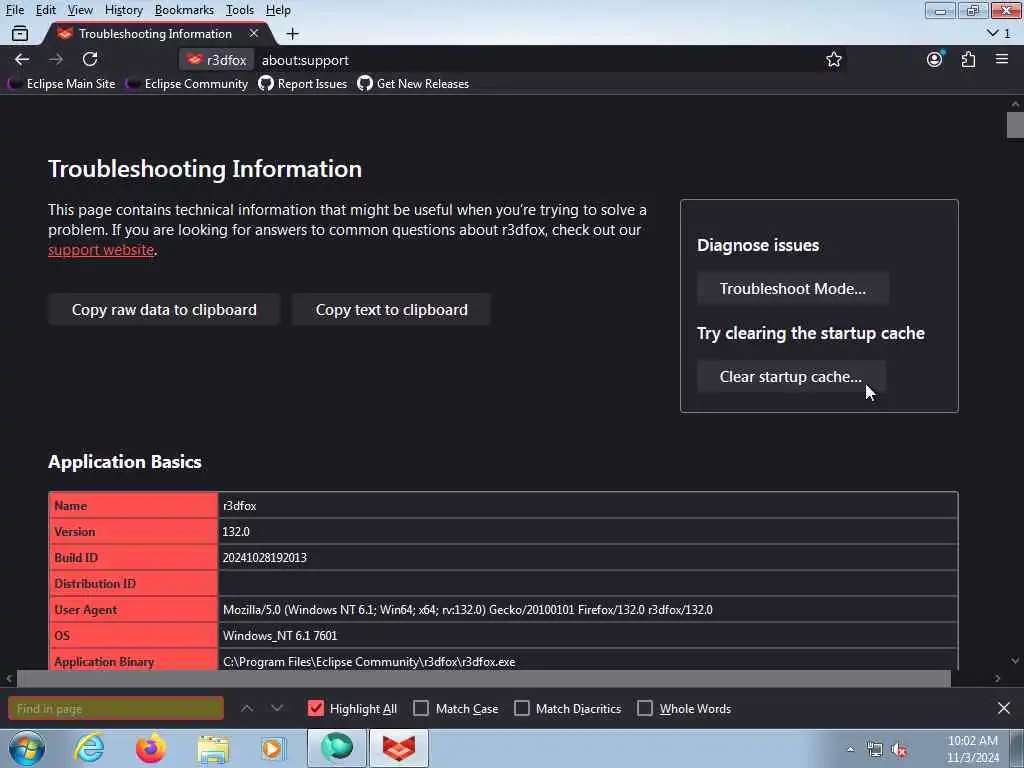Viewport: 1024px width, 768px height.
Task: Open media player taskbar icon
Action: pyautogui.click(x=274, y=748)
